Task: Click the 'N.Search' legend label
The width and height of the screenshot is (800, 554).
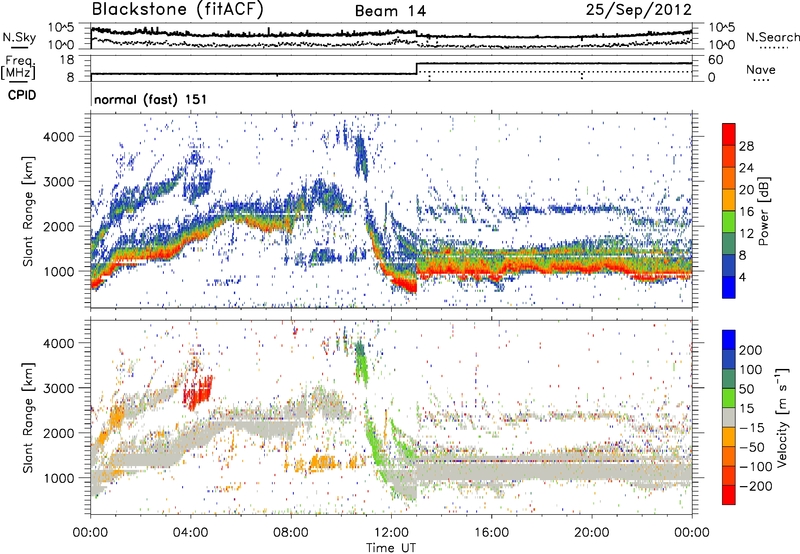Action: [773, 37]
